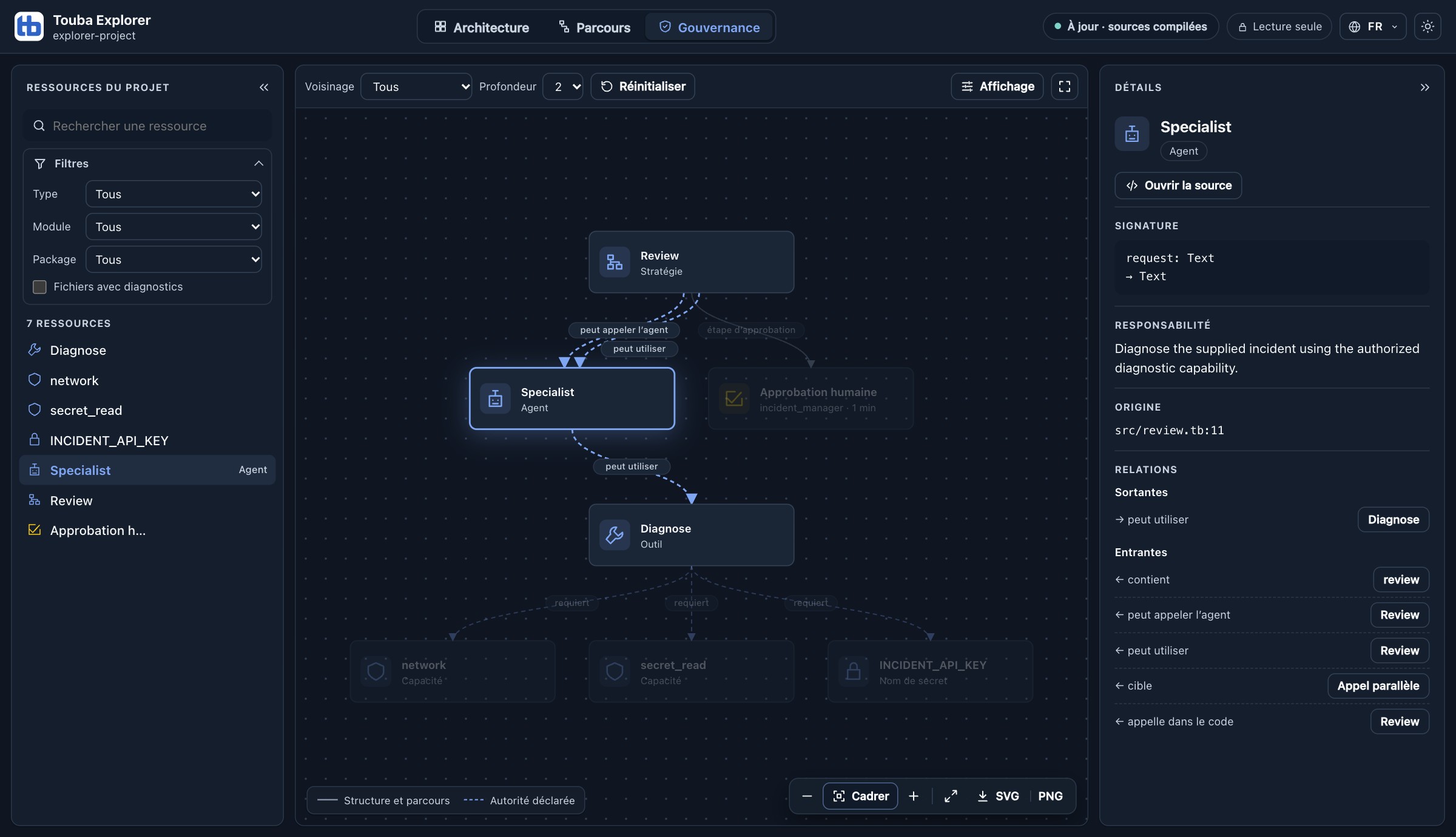Select the Gouvernance tab
1456x837 pixels.
(709, 27)
